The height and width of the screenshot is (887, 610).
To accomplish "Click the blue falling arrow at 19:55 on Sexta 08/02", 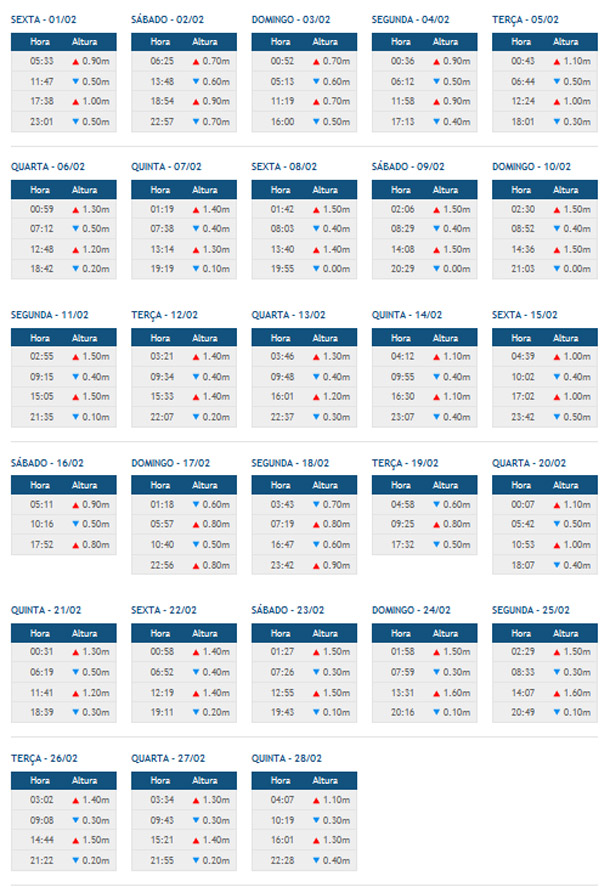I will (315, 269).
